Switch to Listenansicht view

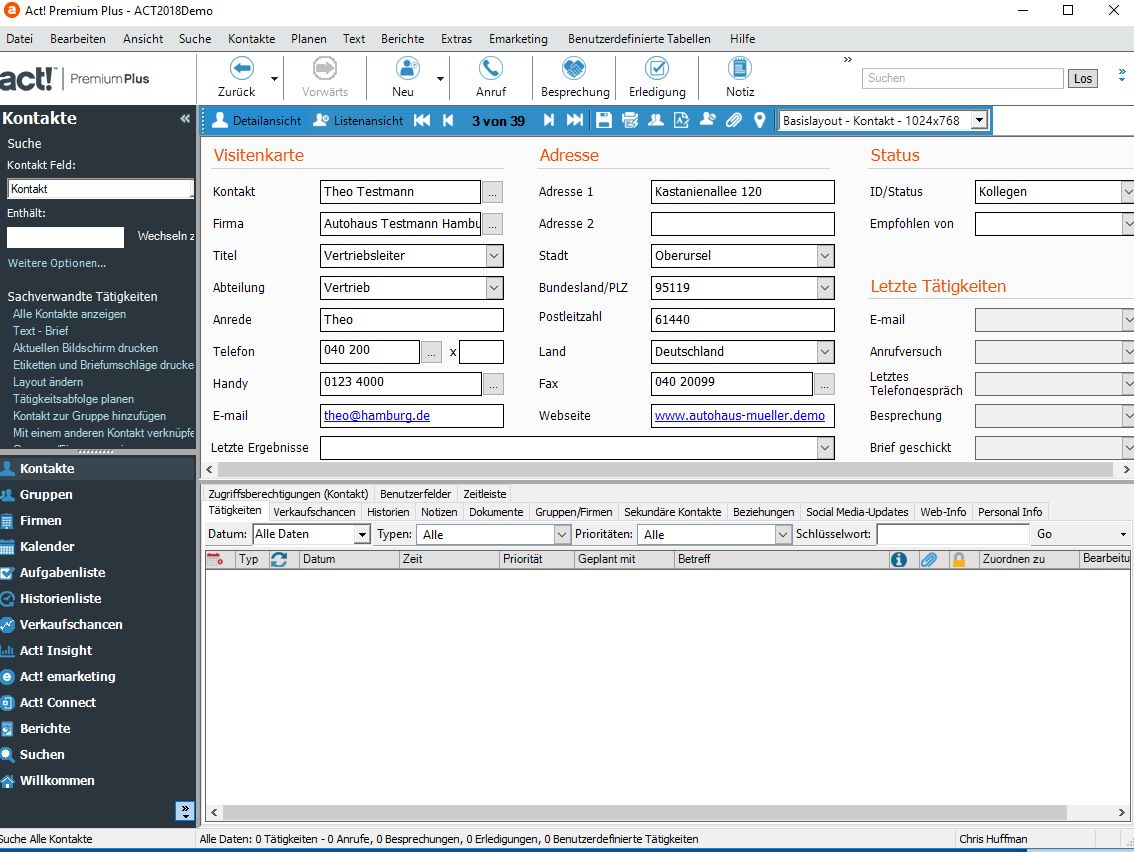358,121
